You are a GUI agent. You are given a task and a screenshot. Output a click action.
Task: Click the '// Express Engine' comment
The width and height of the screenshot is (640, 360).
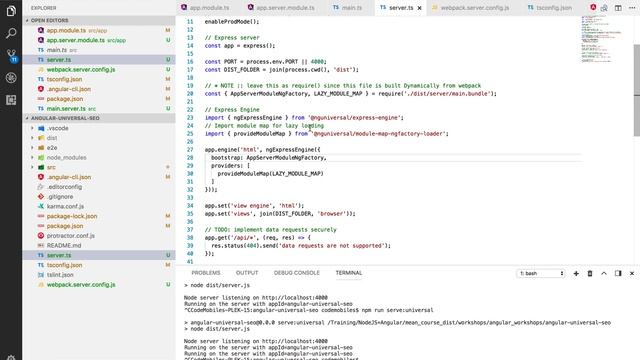(x=232, y=110)
